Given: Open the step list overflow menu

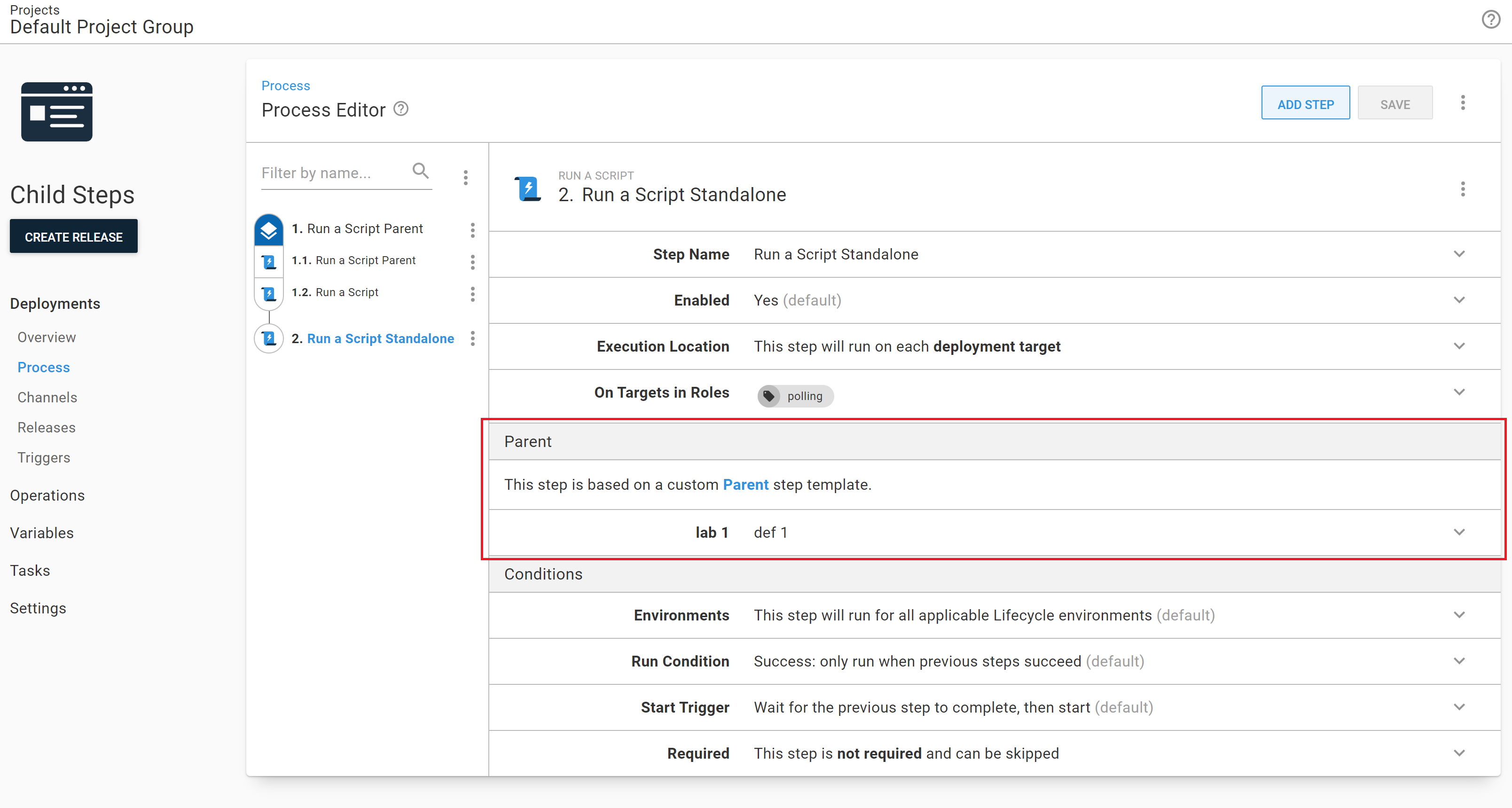Looking at the screenshot, I should [465, 177].
